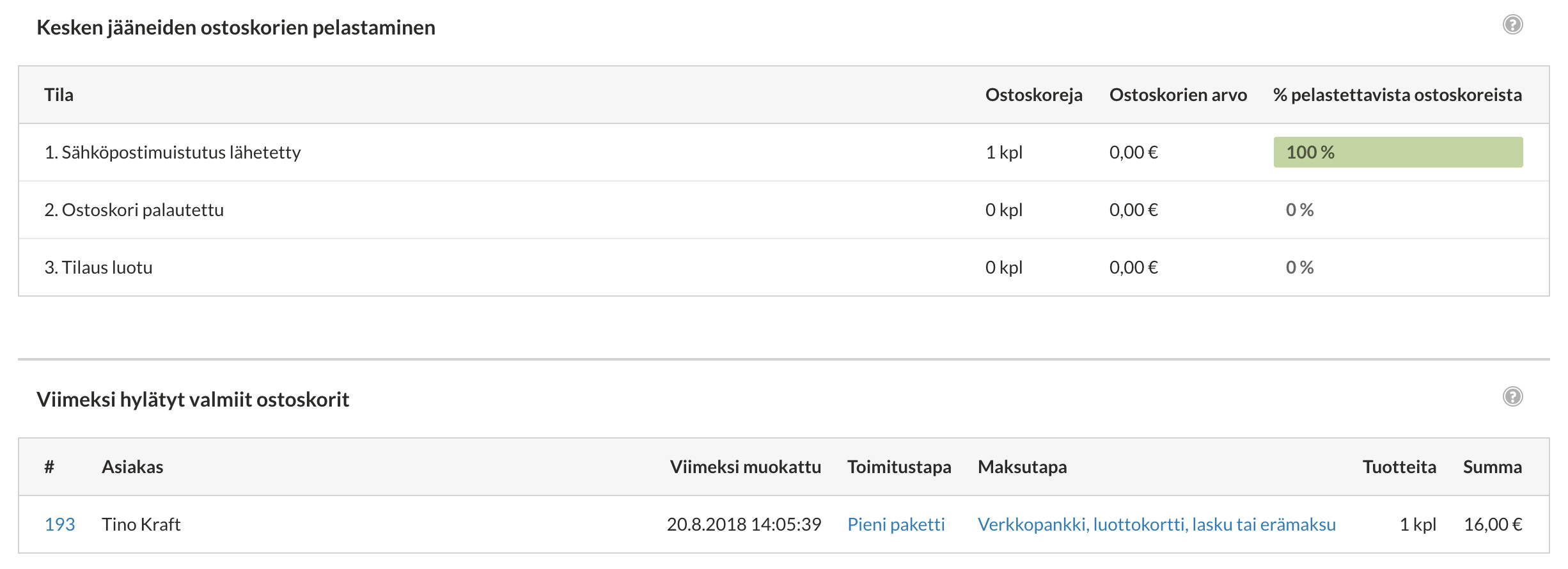Viewport: 1568px width, 569px height.
Task: Open help icon beside Viimeksi hylätyt valmiit ostoskorit
Action: pos(1512,397)
